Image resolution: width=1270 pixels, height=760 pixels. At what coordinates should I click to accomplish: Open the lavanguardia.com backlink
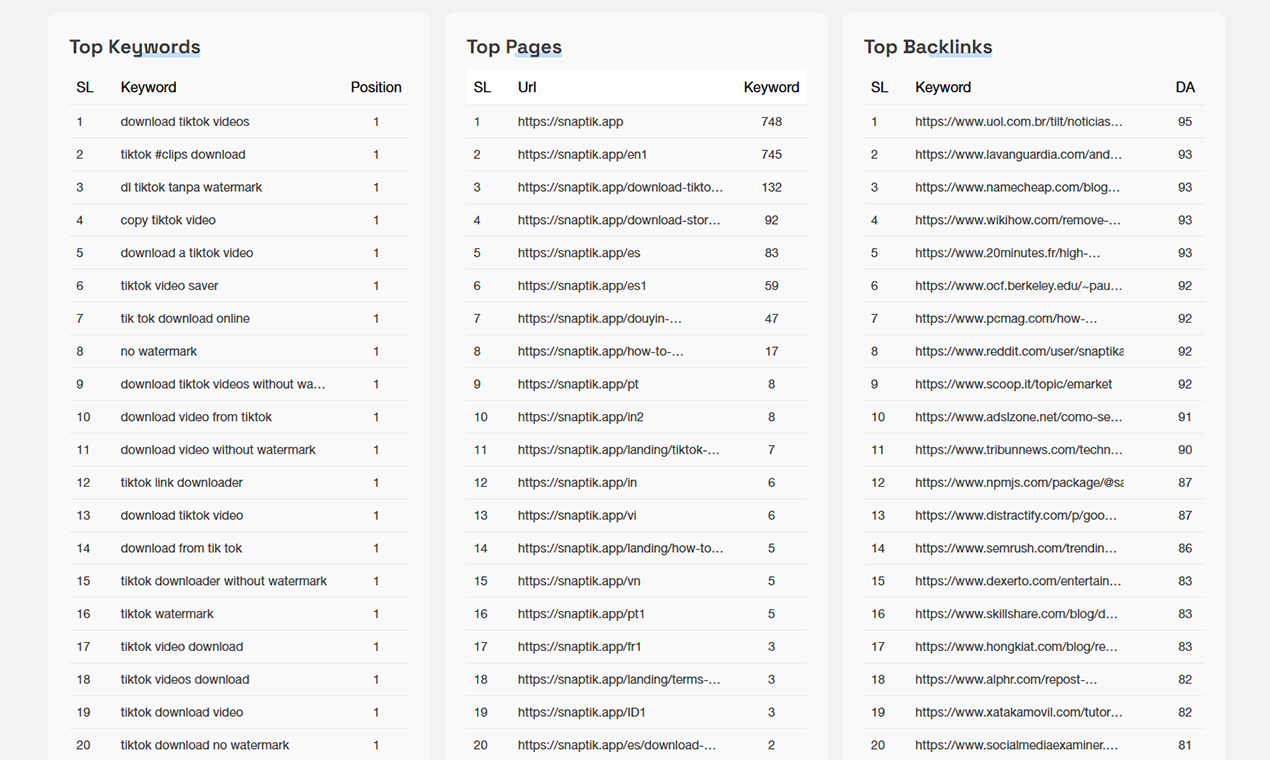click(1018, 155)
